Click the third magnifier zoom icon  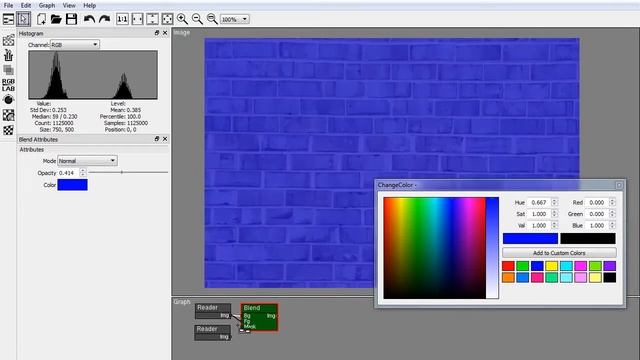(x=212, y=19)
